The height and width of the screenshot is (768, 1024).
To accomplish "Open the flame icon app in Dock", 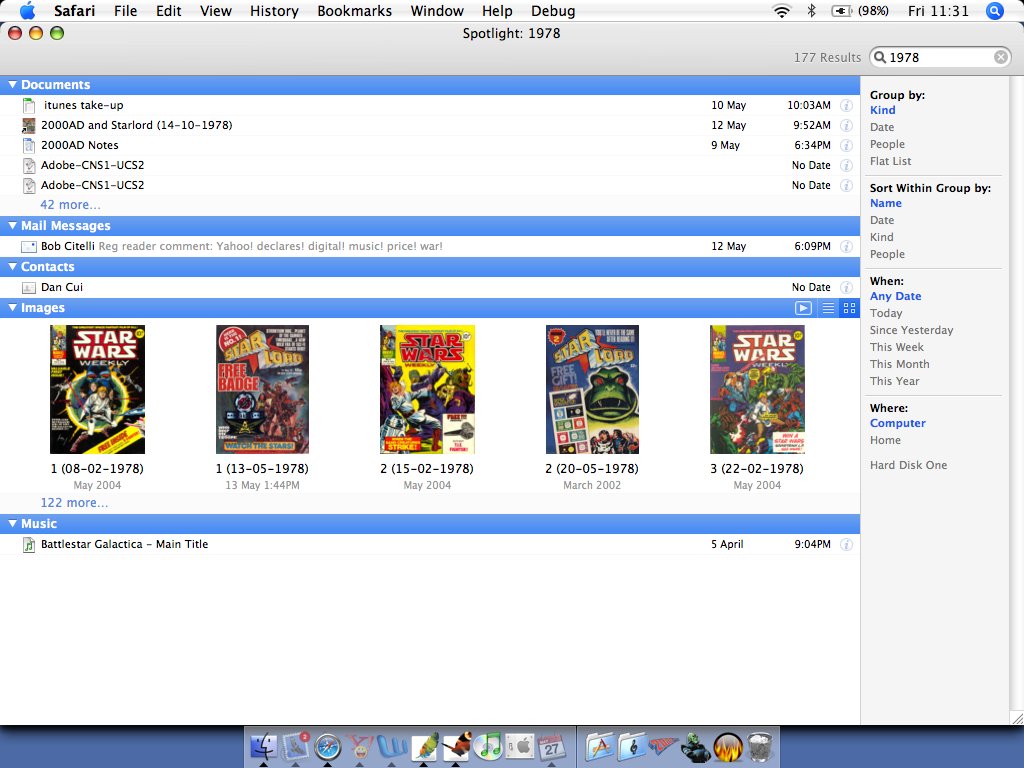I will (728, 746).
